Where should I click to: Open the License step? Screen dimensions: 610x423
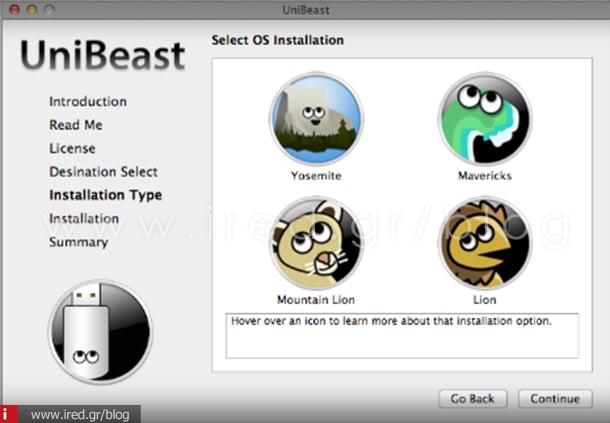click(72, 148)
